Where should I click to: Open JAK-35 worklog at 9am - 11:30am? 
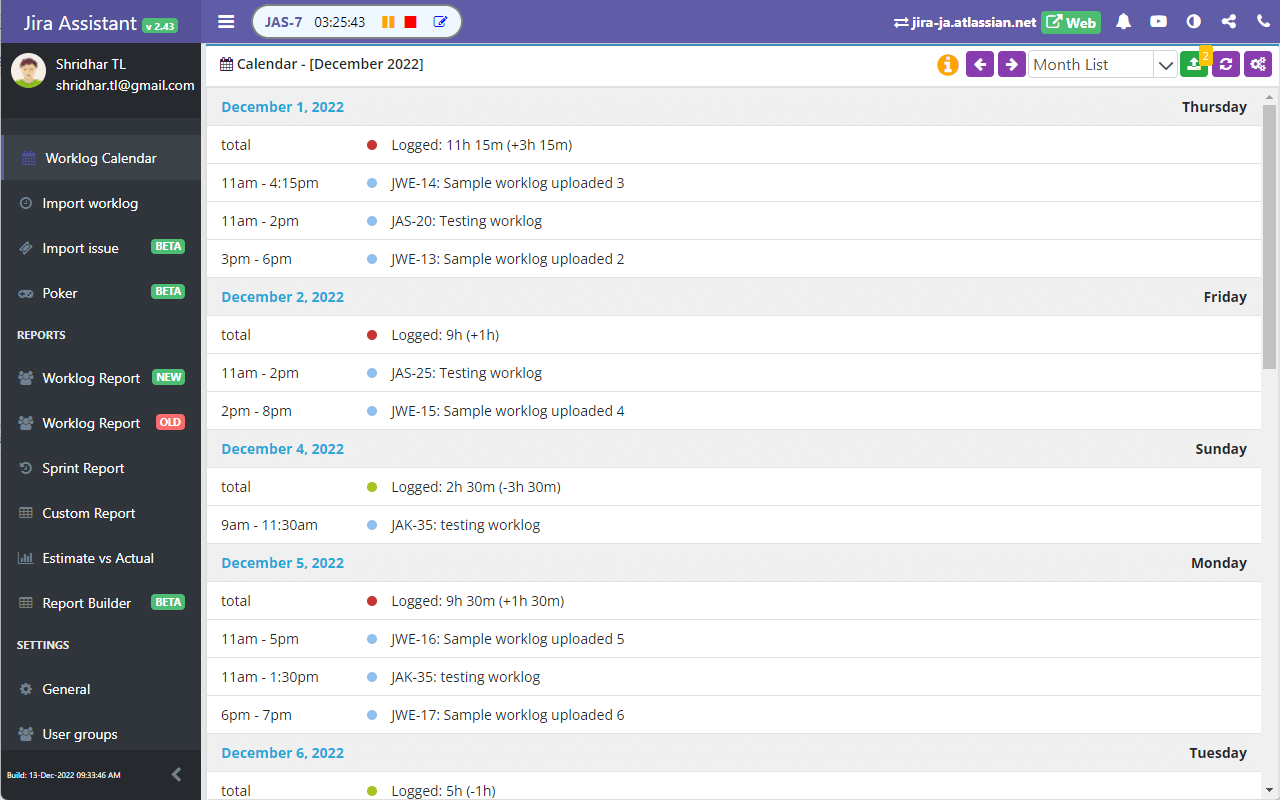[465, 525]
